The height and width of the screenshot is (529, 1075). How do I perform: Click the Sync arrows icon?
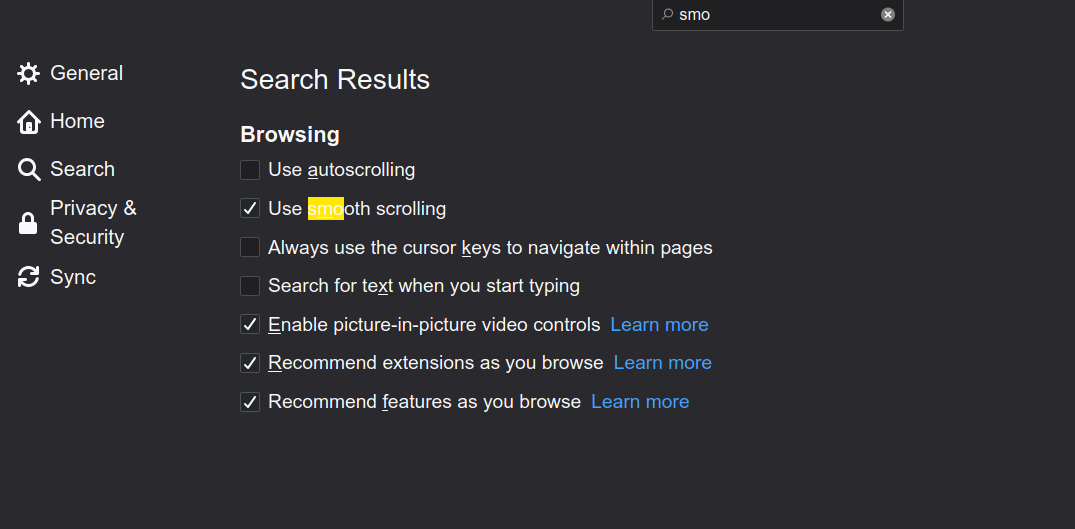tap(28, 277)
